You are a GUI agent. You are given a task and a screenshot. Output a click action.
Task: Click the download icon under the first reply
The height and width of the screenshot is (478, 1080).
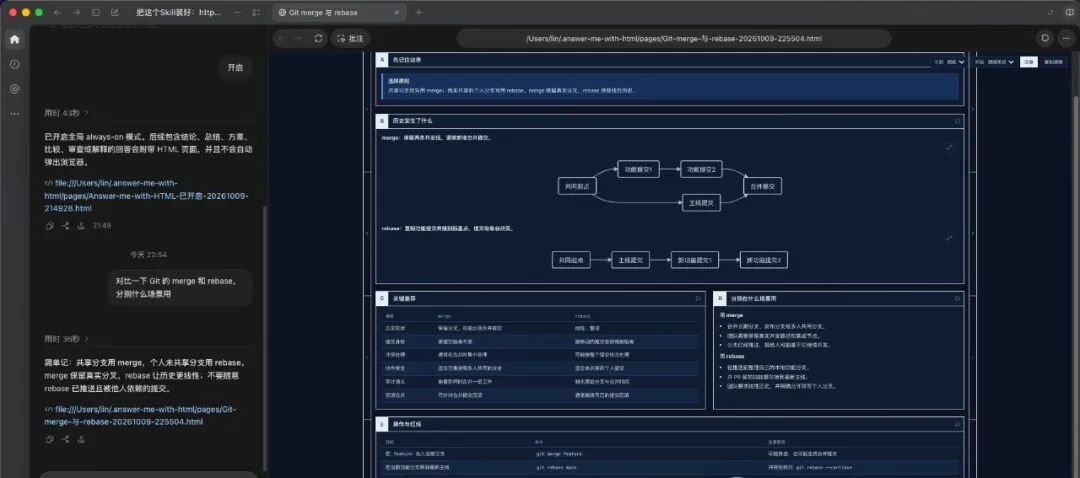tap(81, 225)
